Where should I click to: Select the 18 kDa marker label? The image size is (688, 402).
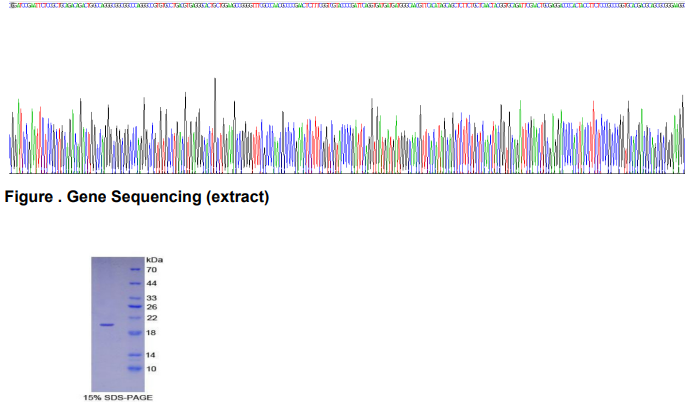(x=151, y=333)
